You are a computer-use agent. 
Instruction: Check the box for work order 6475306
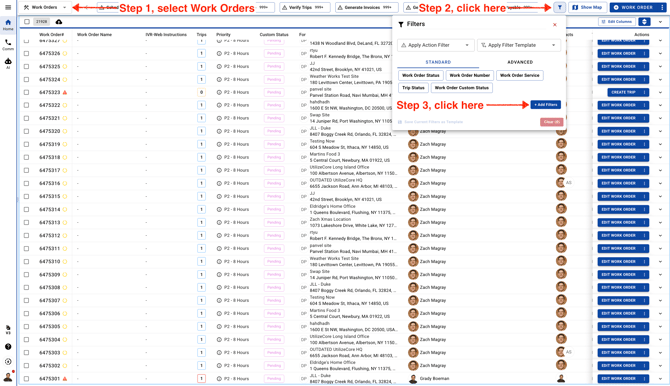coord(26,313)
